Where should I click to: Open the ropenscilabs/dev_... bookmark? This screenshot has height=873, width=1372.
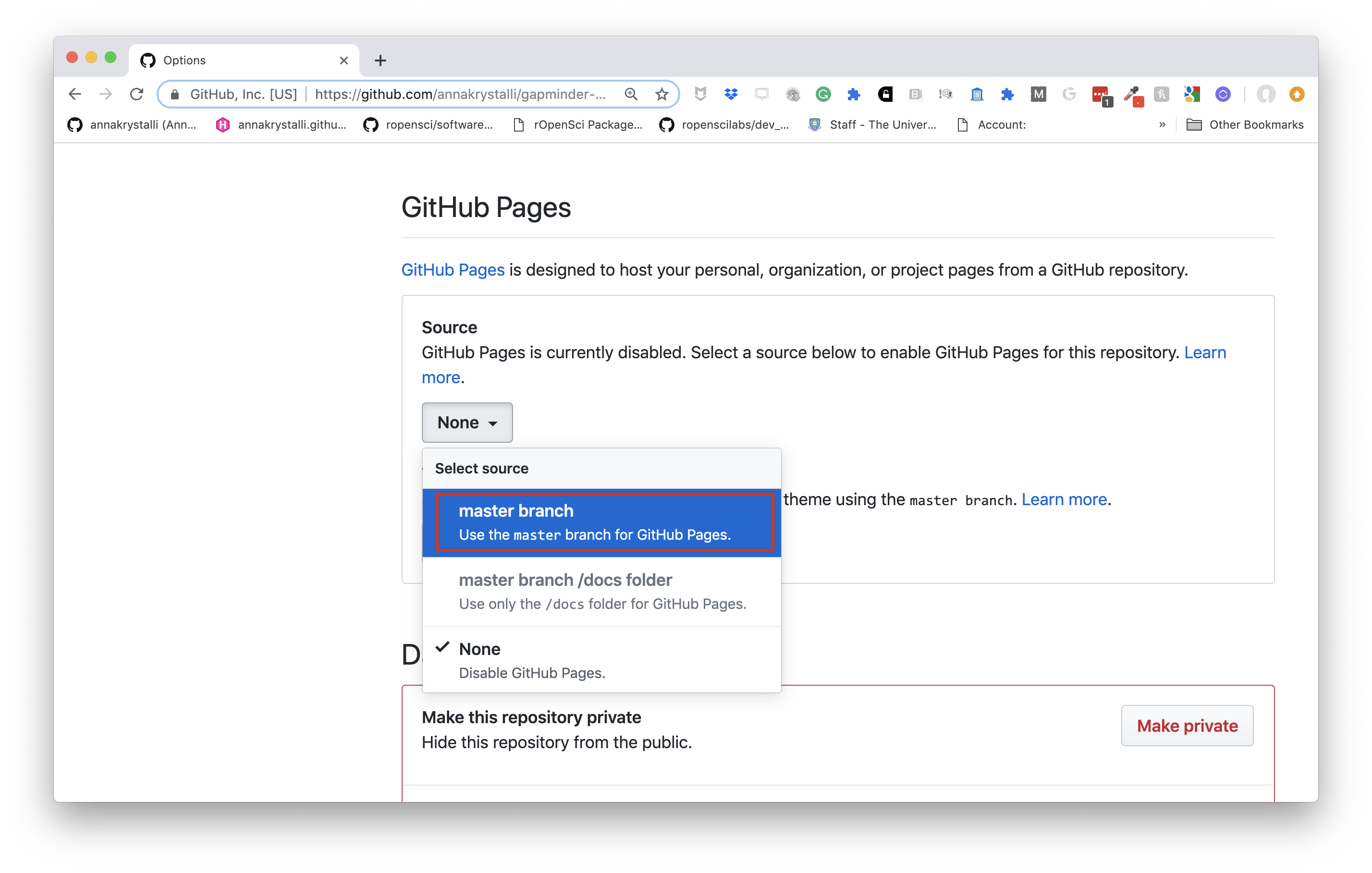[x=724, y=125]
